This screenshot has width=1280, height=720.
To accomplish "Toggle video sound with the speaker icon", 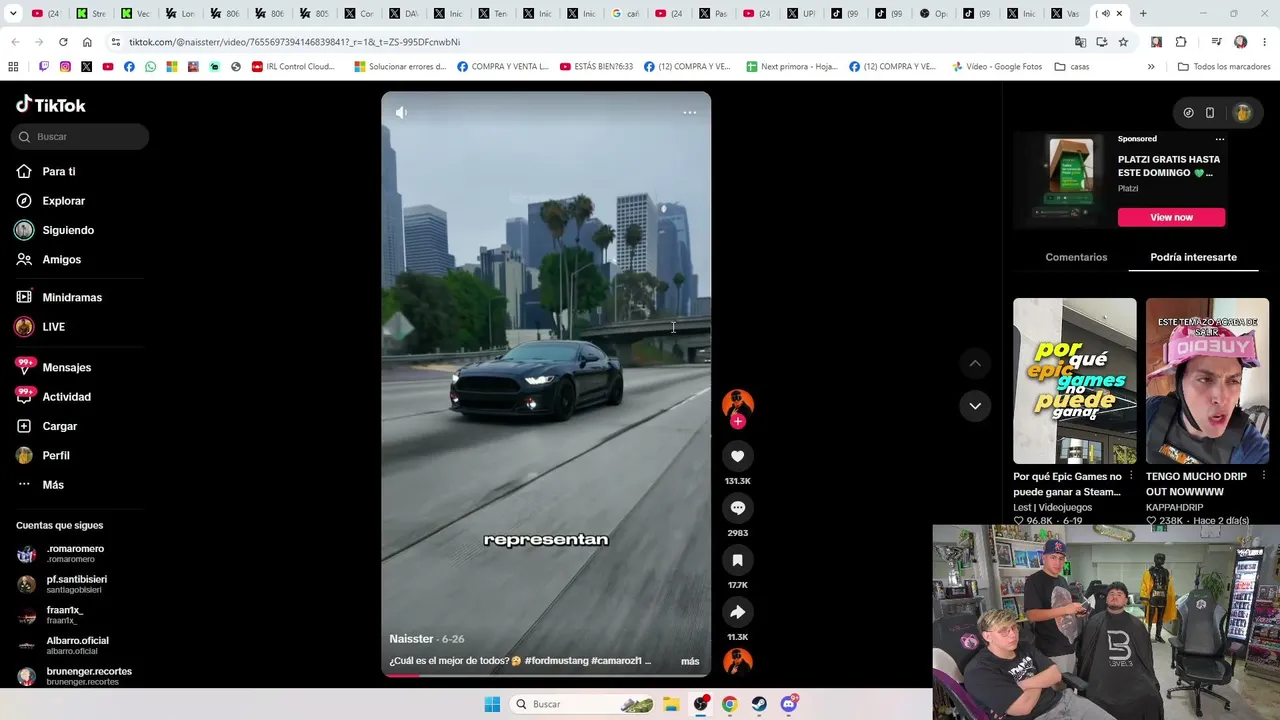I will pyautogui.click(x=401, y=112).
